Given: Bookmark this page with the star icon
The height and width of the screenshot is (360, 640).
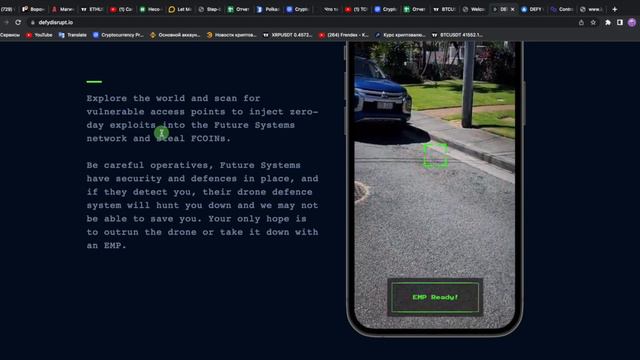Looking at the screenshot, I should (x=593, y=22).
